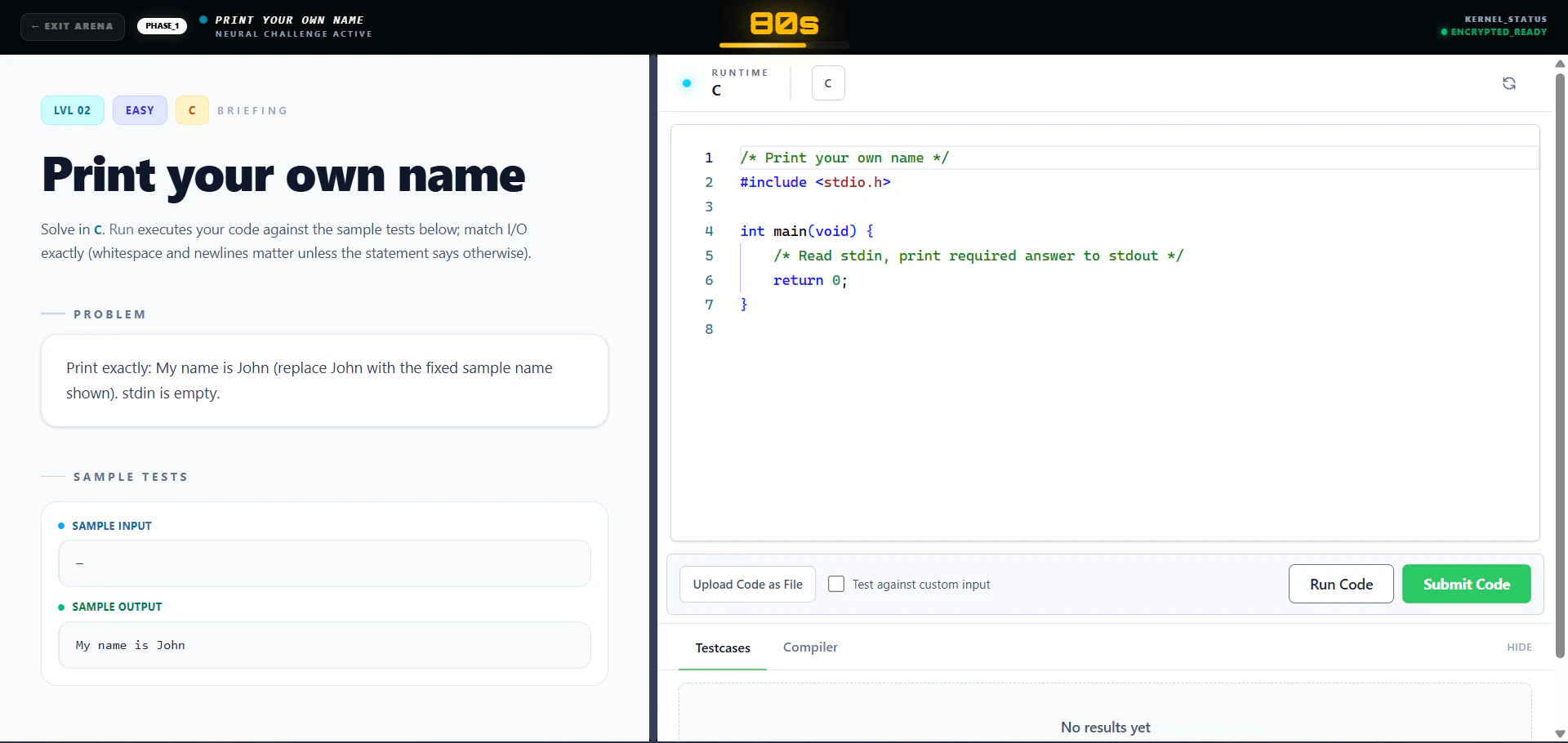Image resolution: width=1568 pixels, height=743 pixels.
Task: Click the LVL 02 badge
Action: pyautogui.click(x=73, y=110)
